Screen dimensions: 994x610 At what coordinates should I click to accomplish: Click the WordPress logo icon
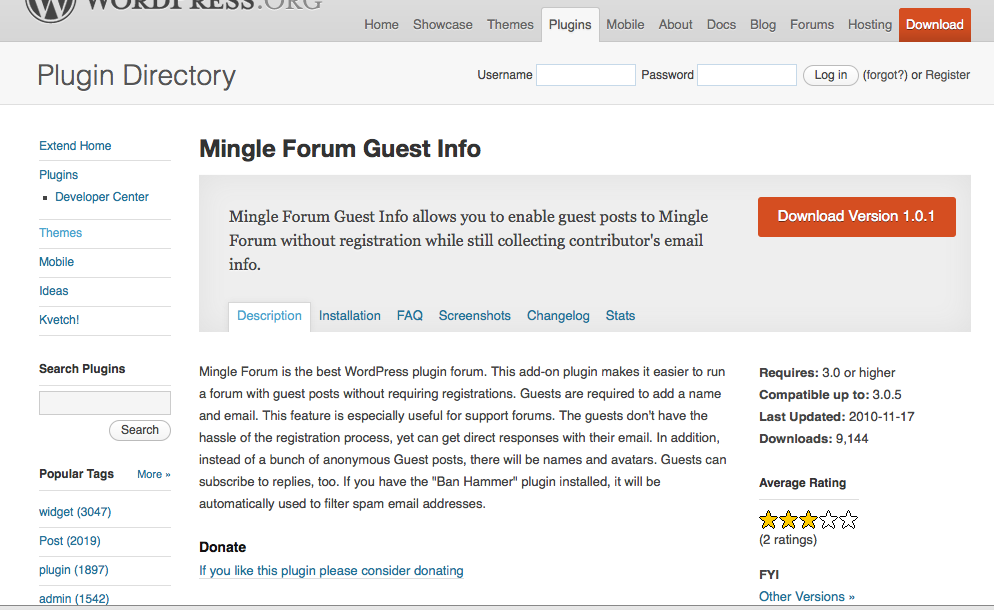51,9
